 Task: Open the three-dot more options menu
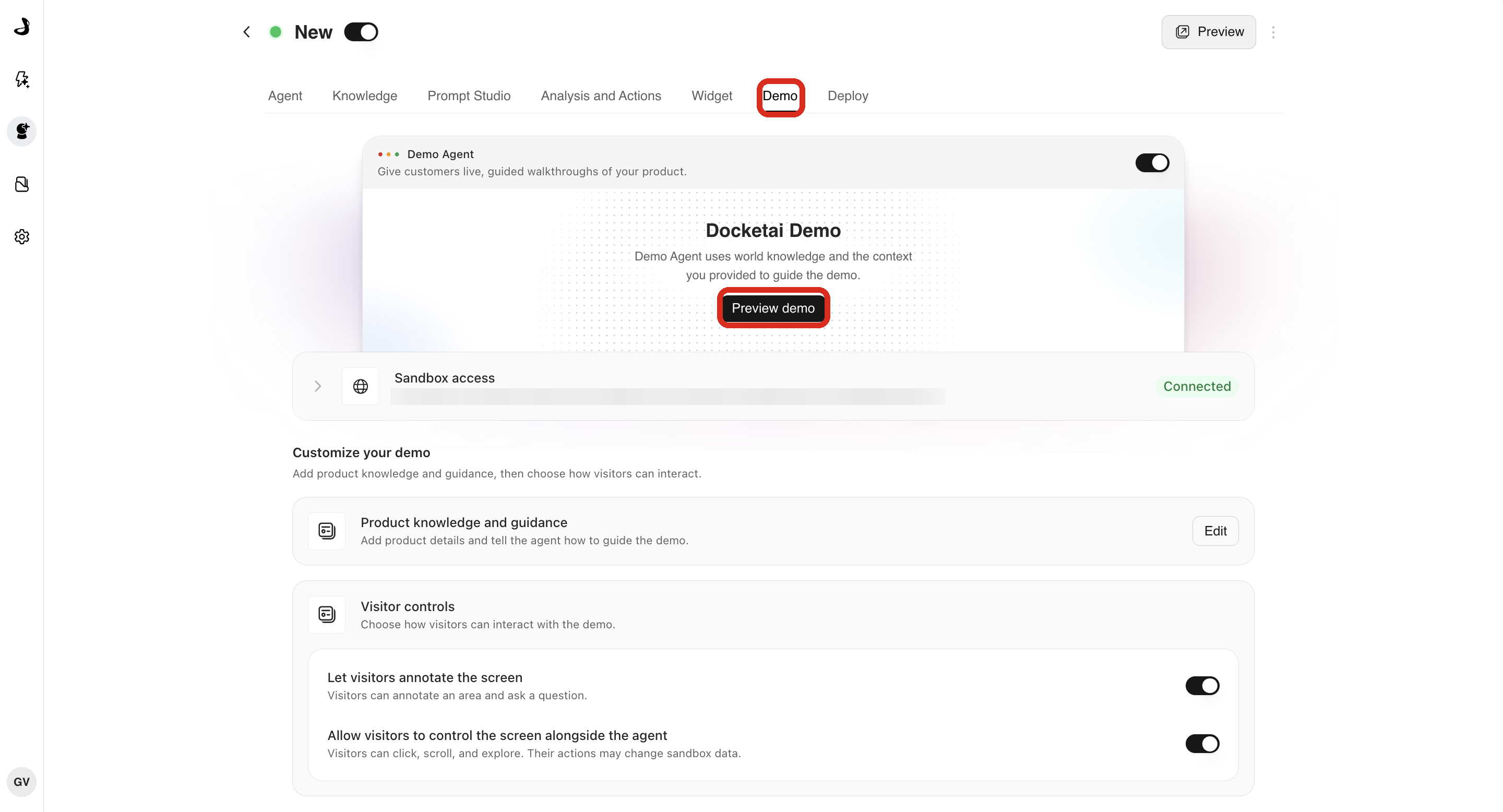(1273, 32)
